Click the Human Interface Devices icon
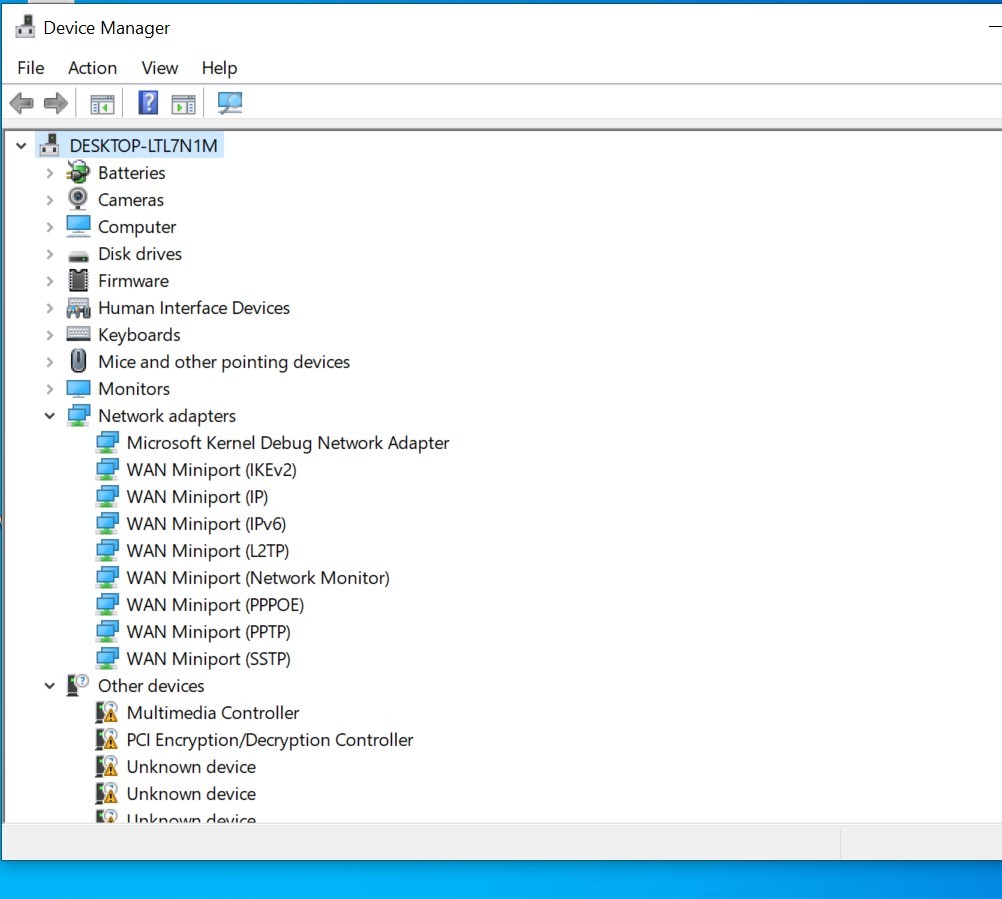Image resolution: width=1002 pixels, height=899 pixels. pyautogui.click(x=79, y=308)
